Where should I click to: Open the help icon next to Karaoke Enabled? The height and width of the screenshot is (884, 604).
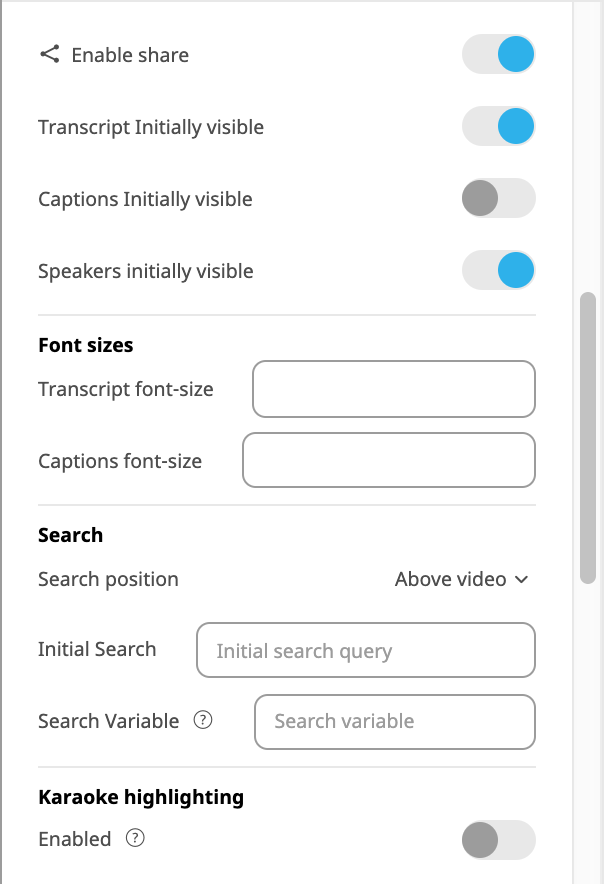tap(135, 838)
